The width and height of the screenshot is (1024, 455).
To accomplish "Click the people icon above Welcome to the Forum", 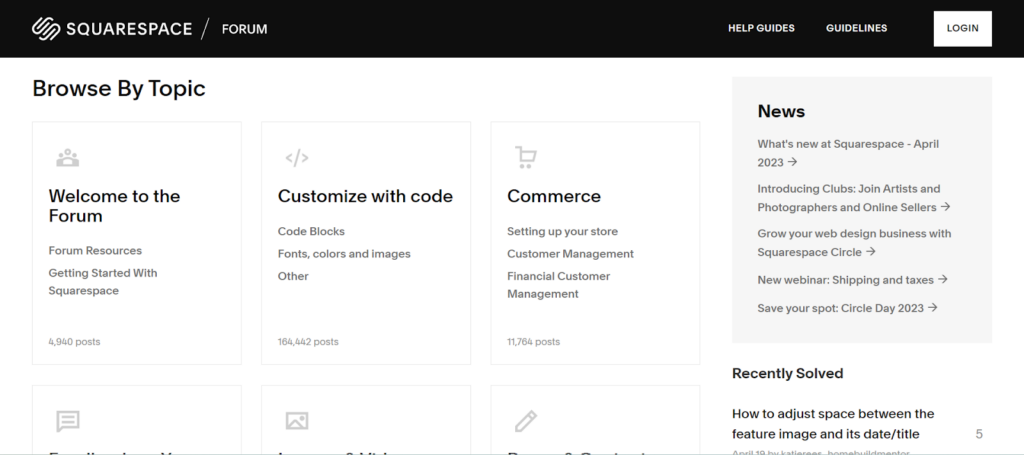I will click(x=67, y=158).
